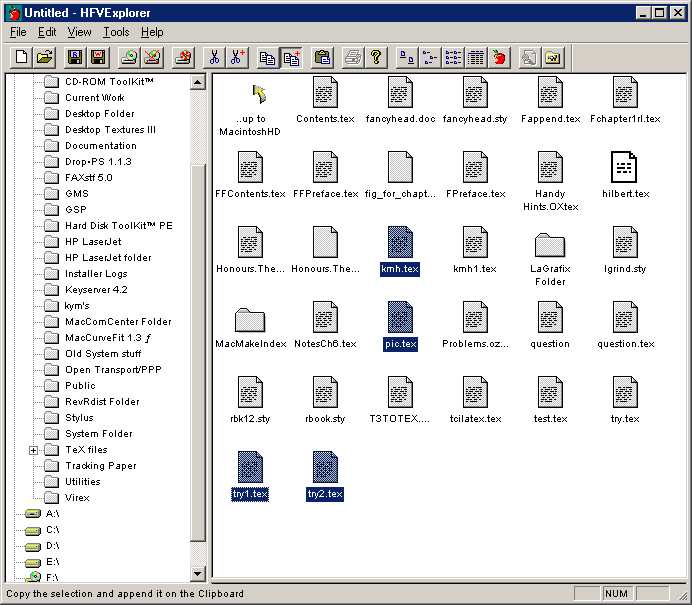This screenshot has width=692, height=605.
Task: Click the New document toolbar icon
Action: [22, 57]
